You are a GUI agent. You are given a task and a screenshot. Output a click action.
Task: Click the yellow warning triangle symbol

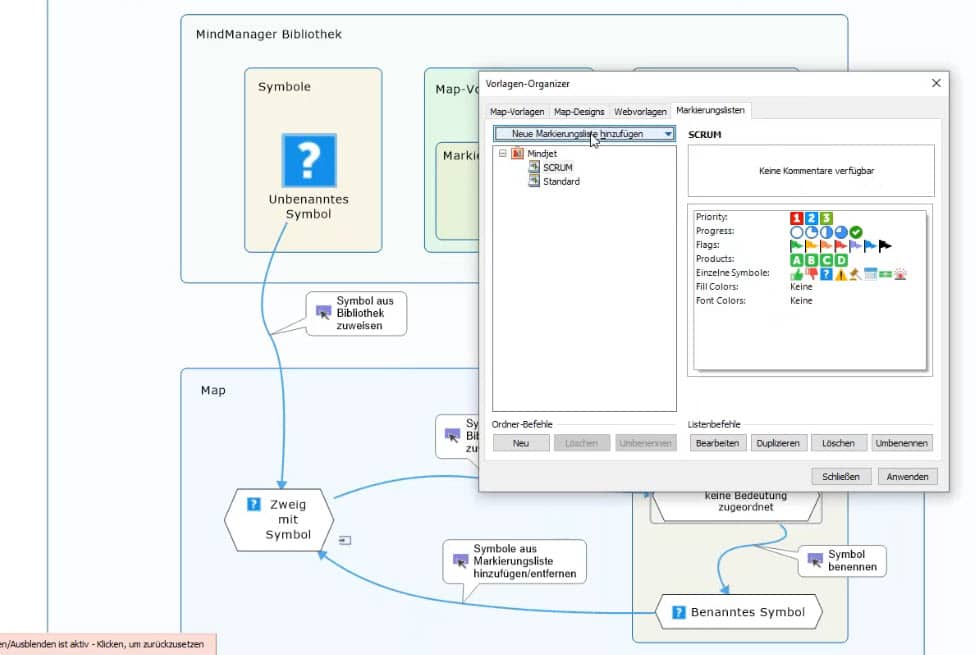841,273
